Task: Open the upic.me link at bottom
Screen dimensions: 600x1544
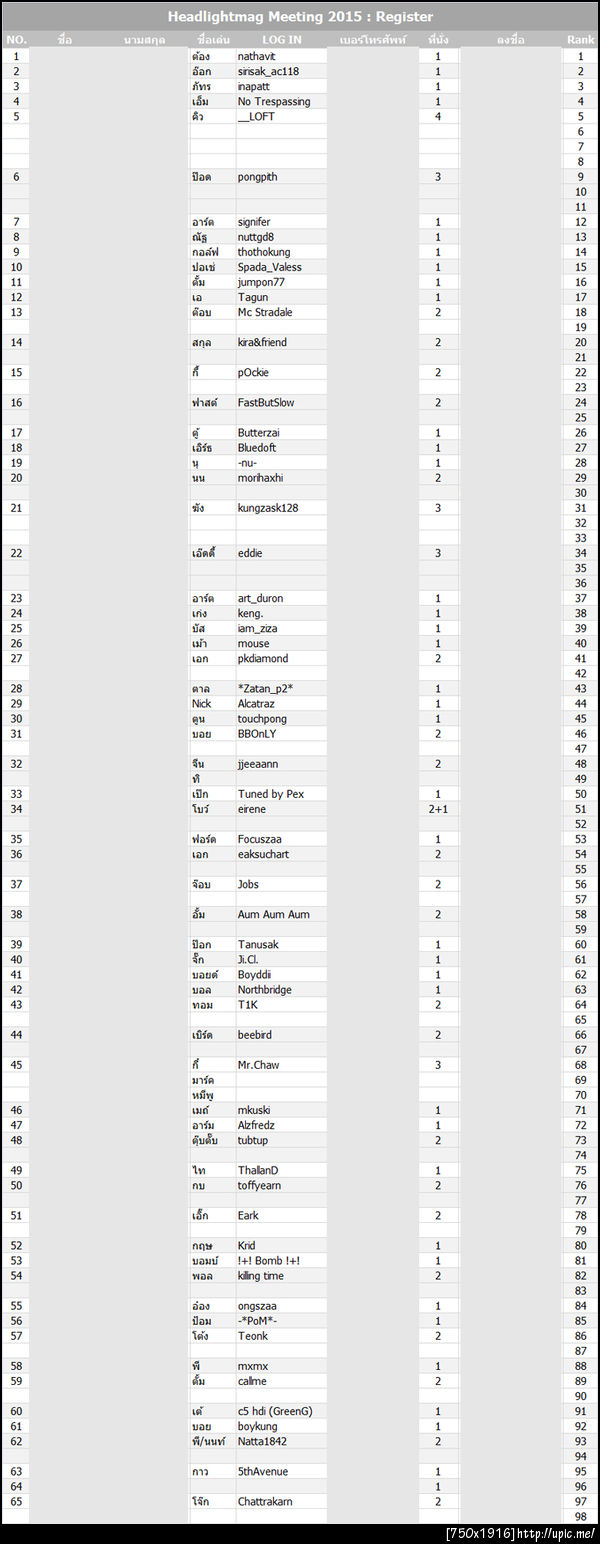Action: [520, 1534]
